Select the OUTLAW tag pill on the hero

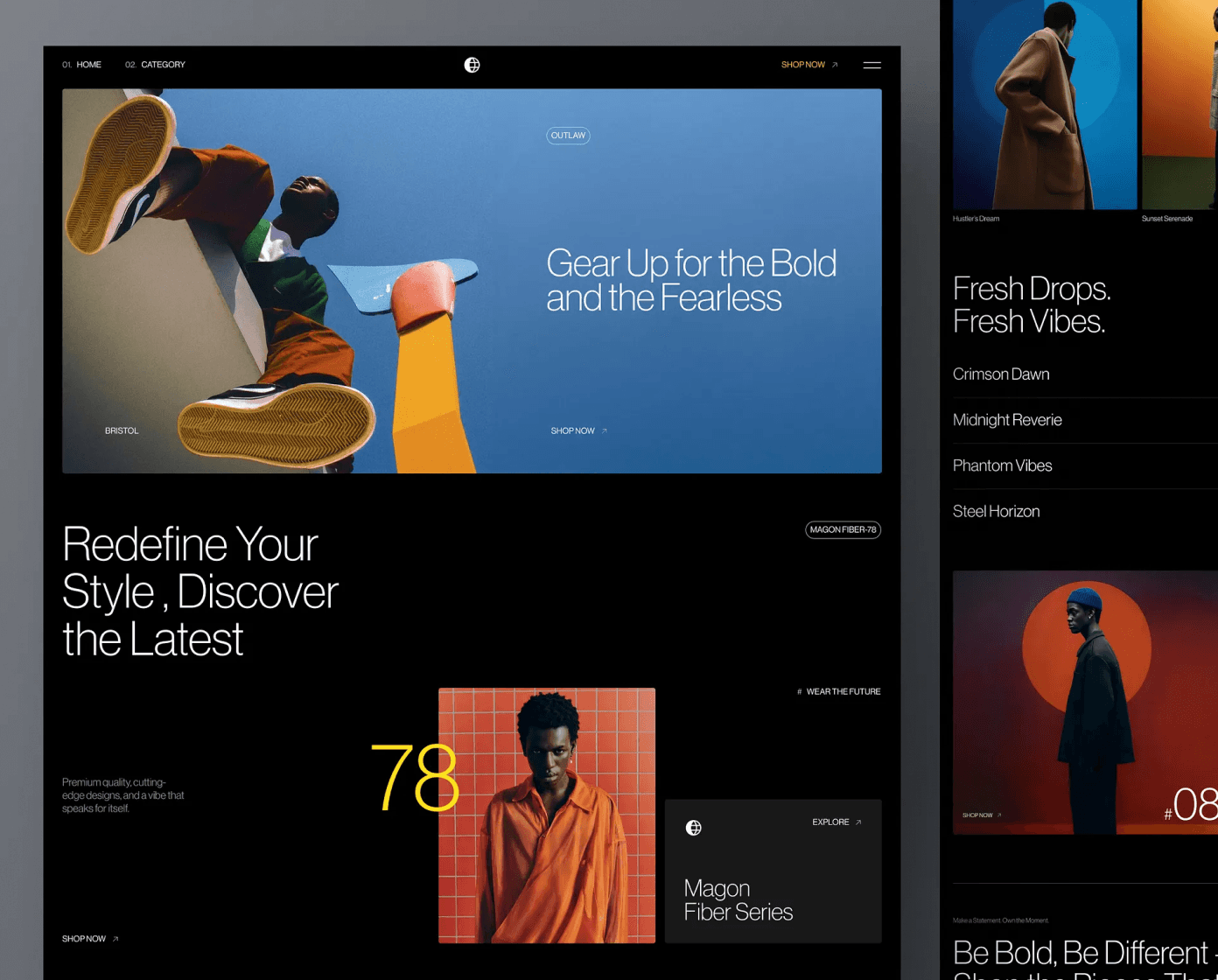pos(568,136)
